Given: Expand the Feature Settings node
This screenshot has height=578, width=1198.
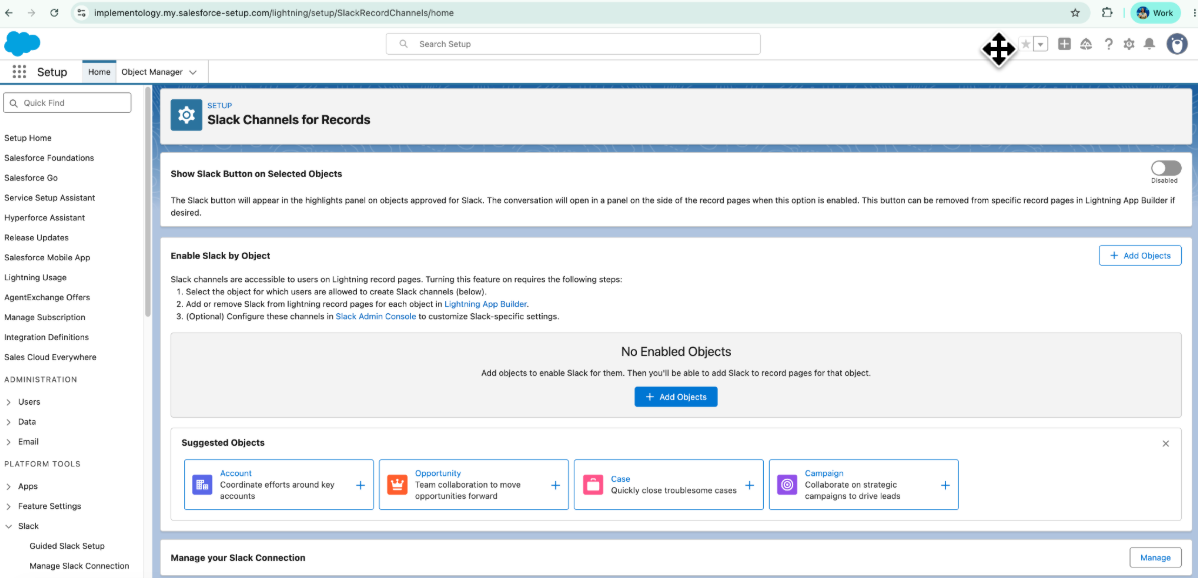Looking at the screenshot, I should pyautogui.click(x=8, y=506).
